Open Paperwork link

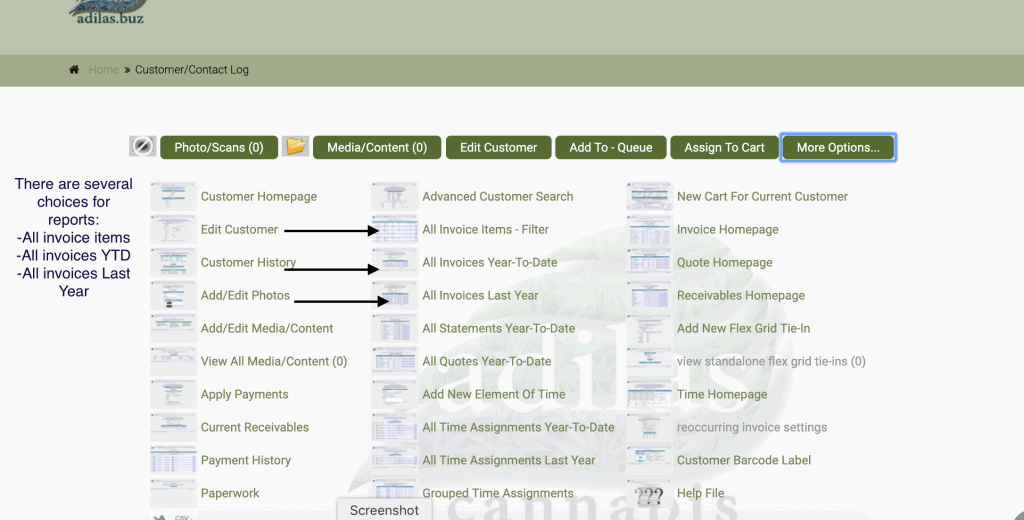(x=230, y=493)
